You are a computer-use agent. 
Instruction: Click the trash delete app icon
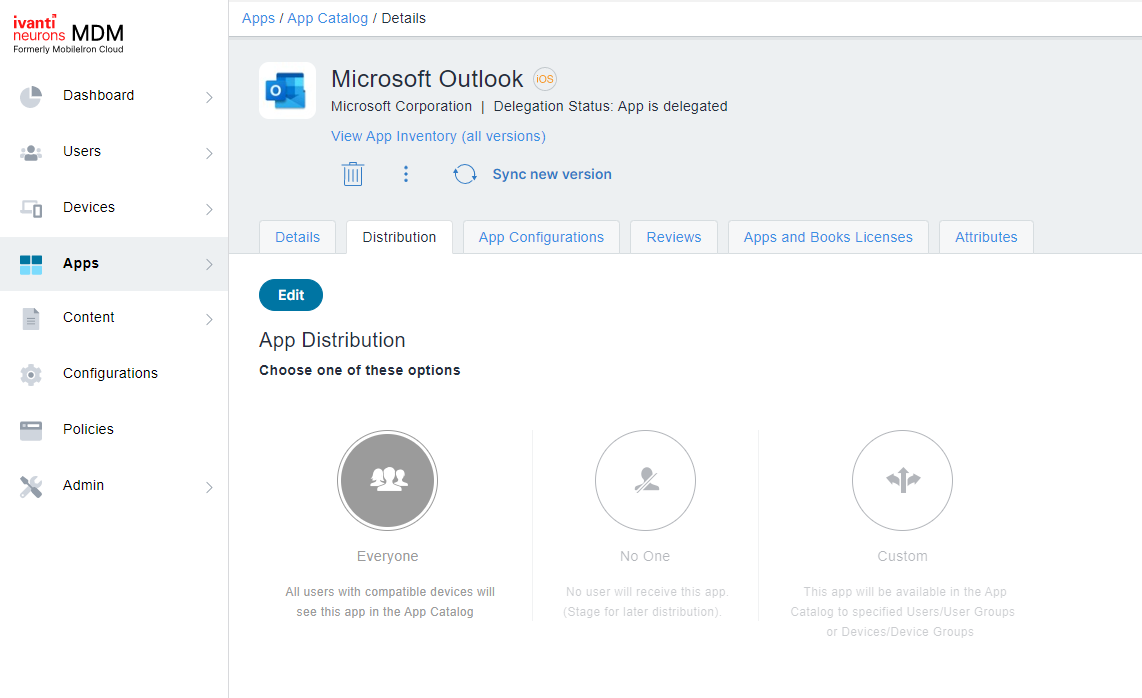353,174
